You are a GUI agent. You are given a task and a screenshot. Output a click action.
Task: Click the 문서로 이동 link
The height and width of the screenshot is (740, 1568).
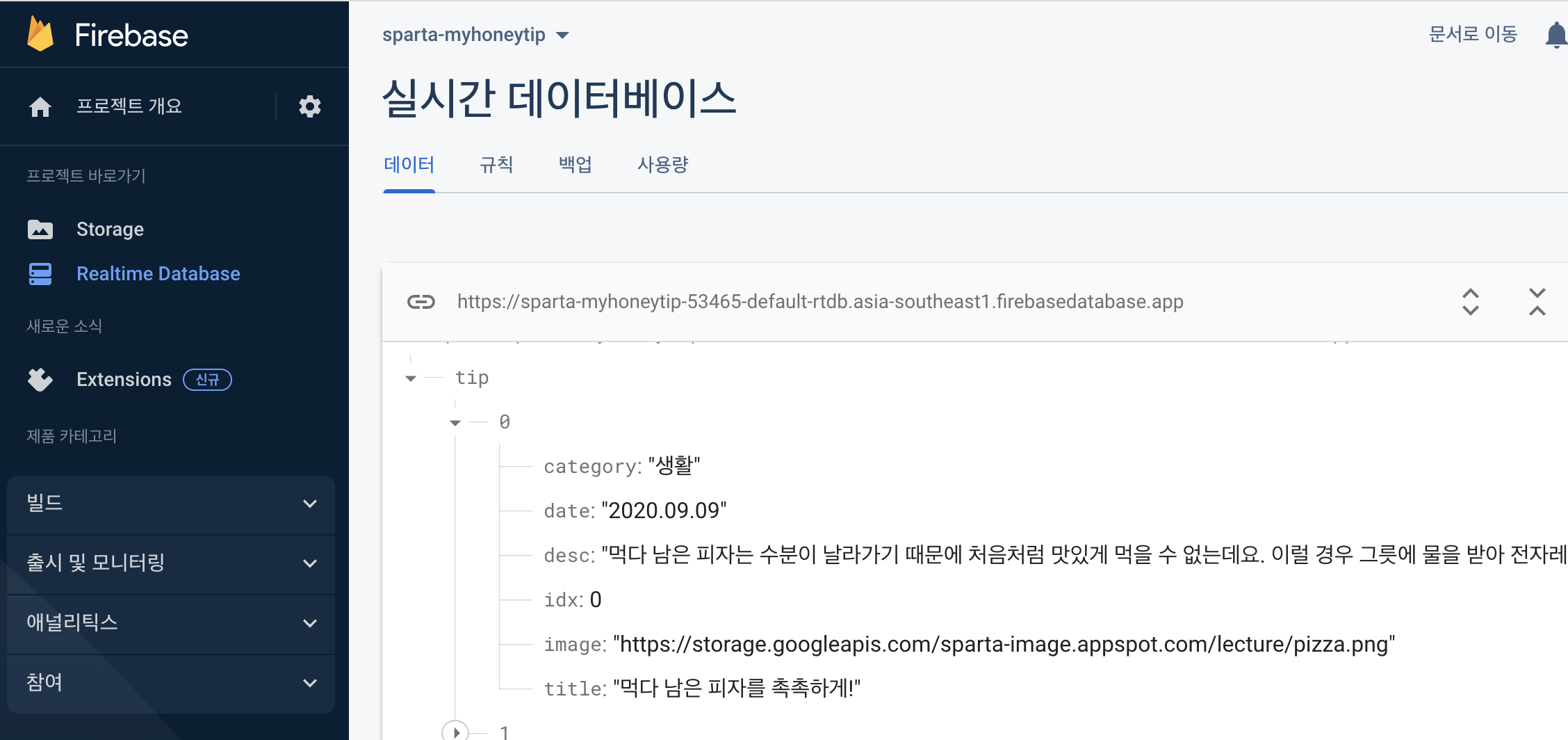point(1473,34)
